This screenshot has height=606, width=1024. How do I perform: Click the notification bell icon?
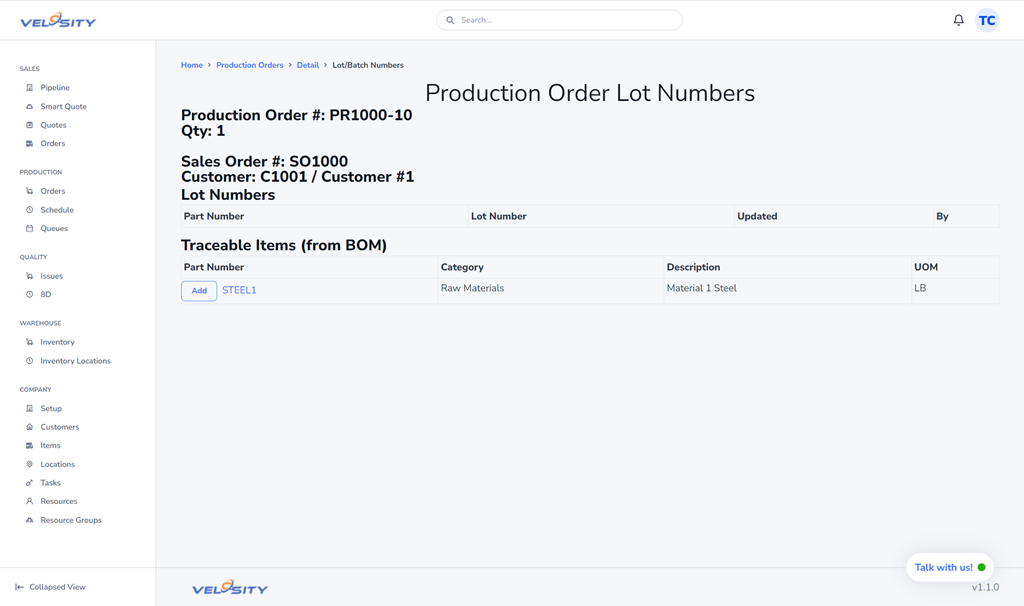pyautogui.click(x=958, y=20)
